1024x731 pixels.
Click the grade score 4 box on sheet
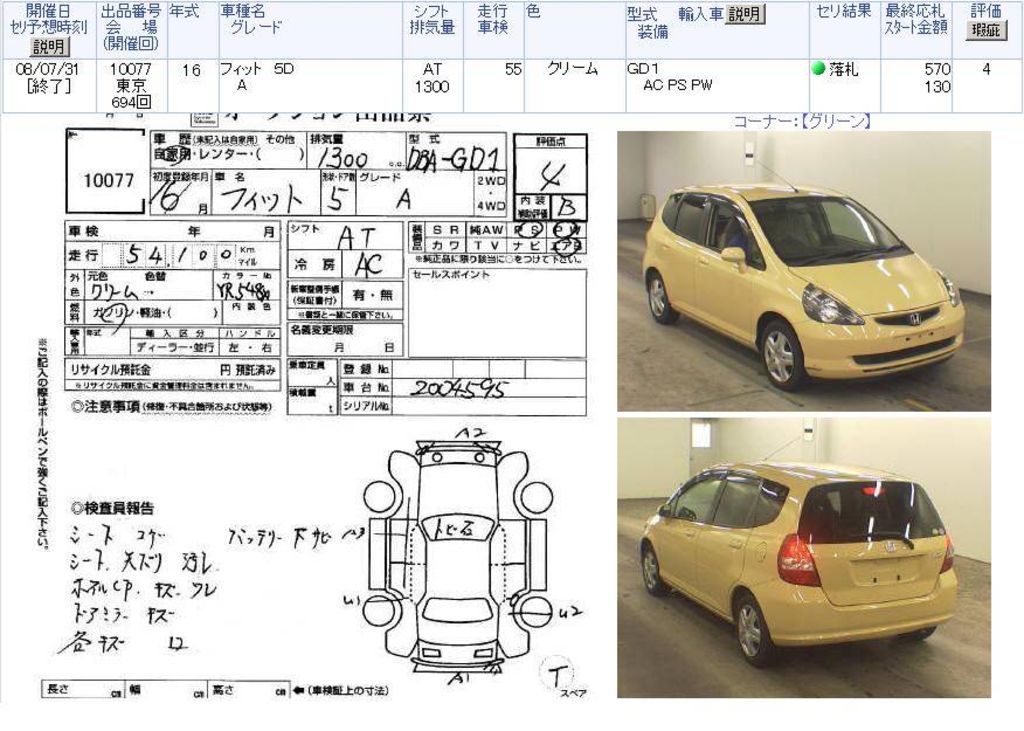549,176
